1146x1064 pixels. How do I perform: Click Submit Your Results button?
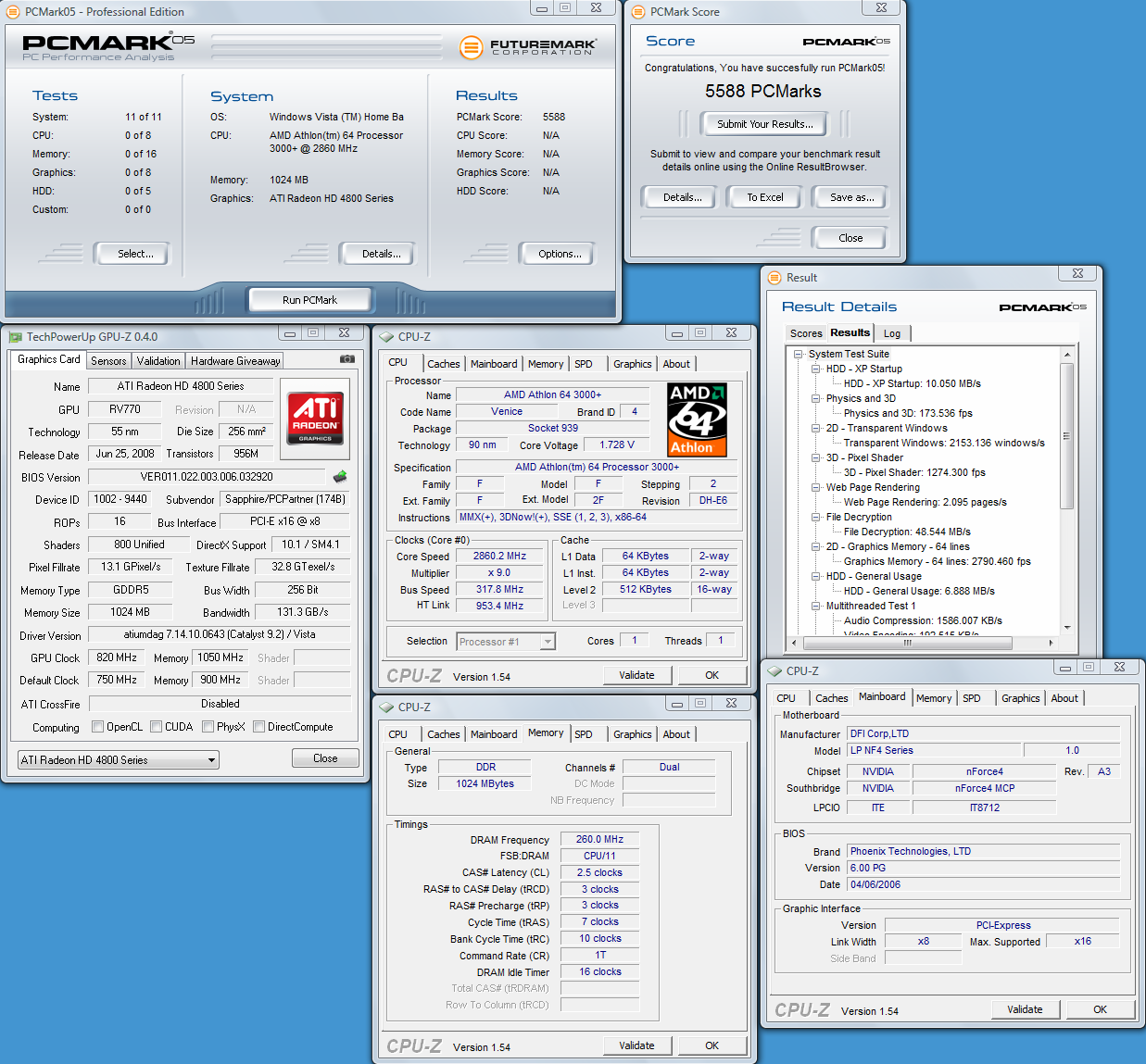[x=765, y=124]
